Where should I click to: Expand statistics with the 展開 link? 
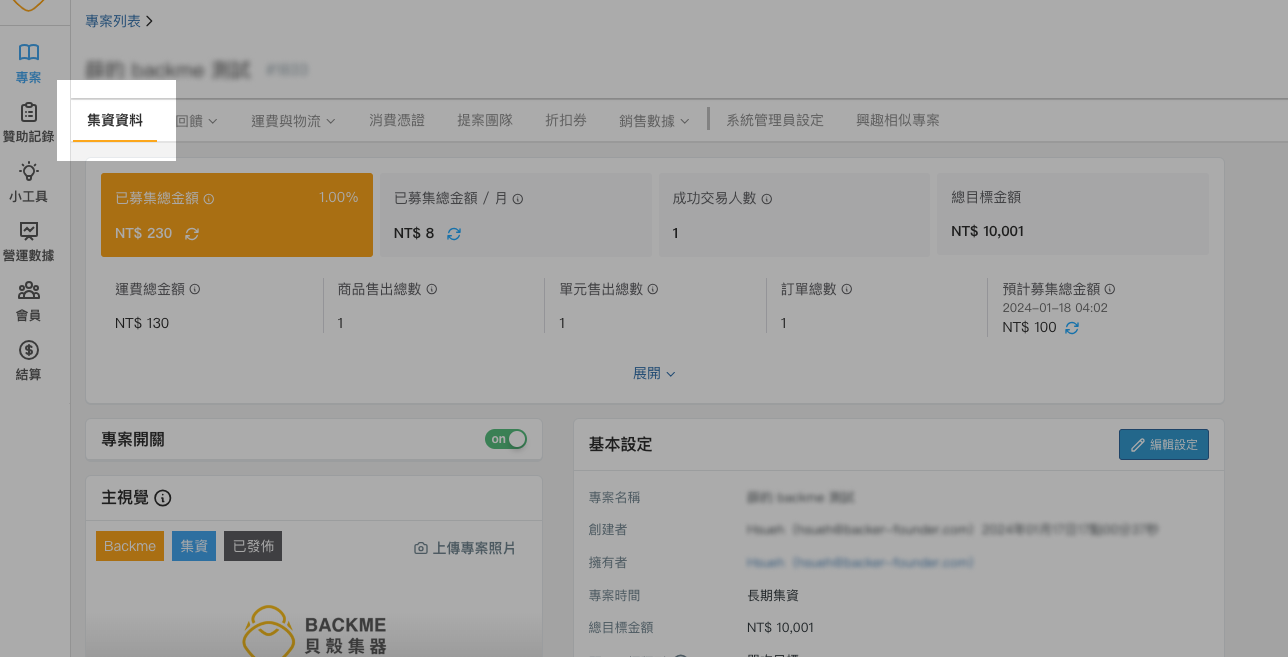(x=654, y=373)
